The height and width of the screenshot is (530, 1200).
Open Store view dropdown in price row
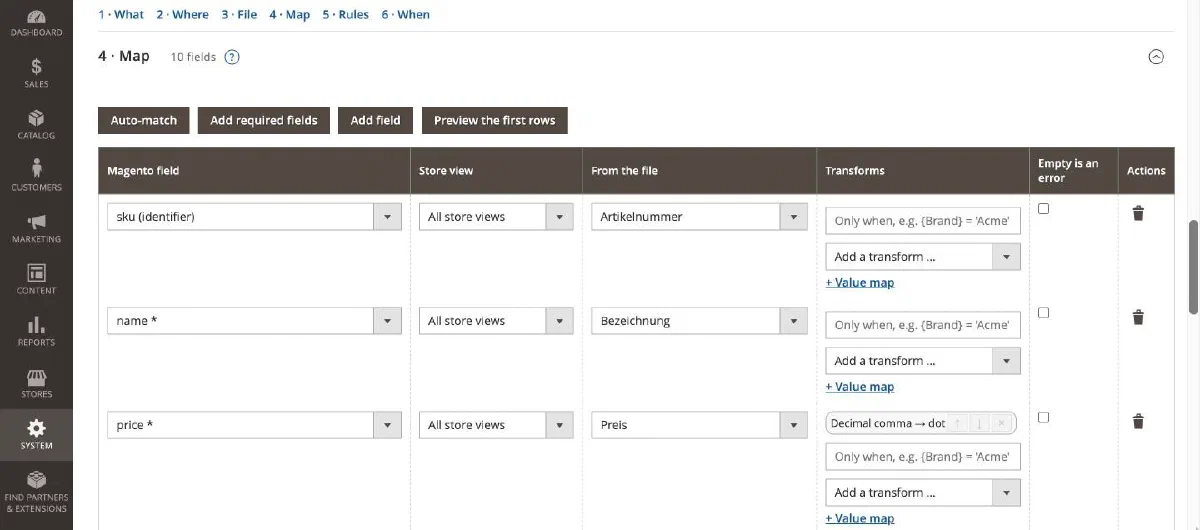click(x=496, y=425)
